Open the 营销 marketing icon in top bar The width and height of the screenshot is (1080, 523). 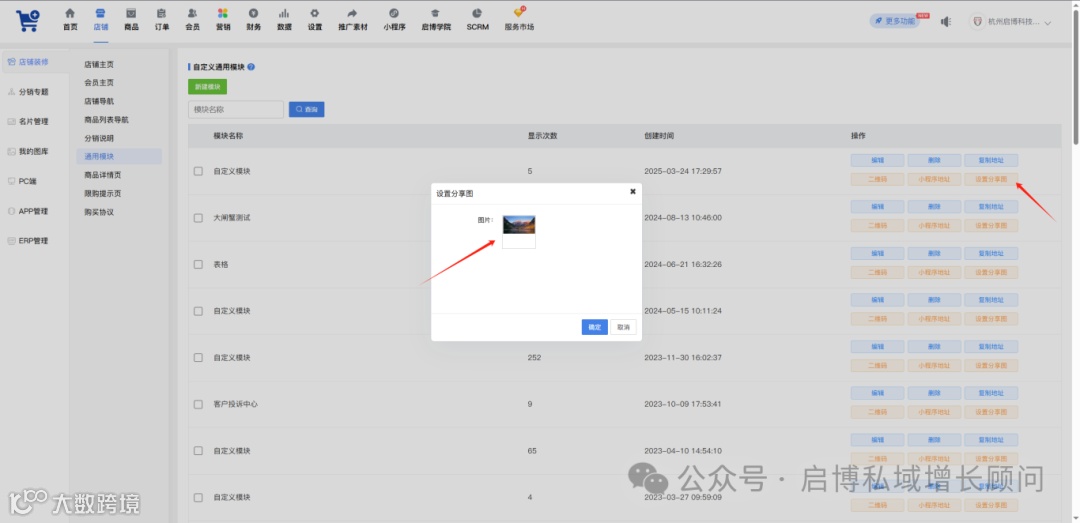[x=222, y=13]
